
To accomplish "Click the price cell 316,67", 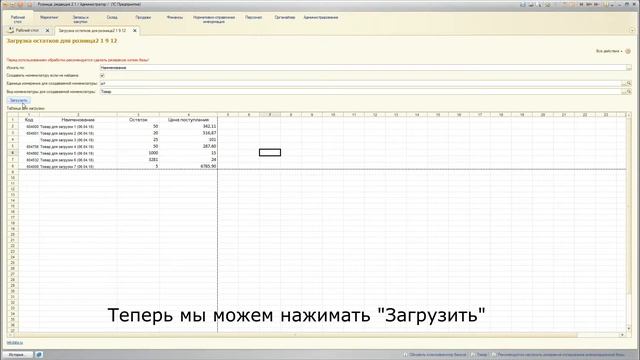I will point(188,133).
